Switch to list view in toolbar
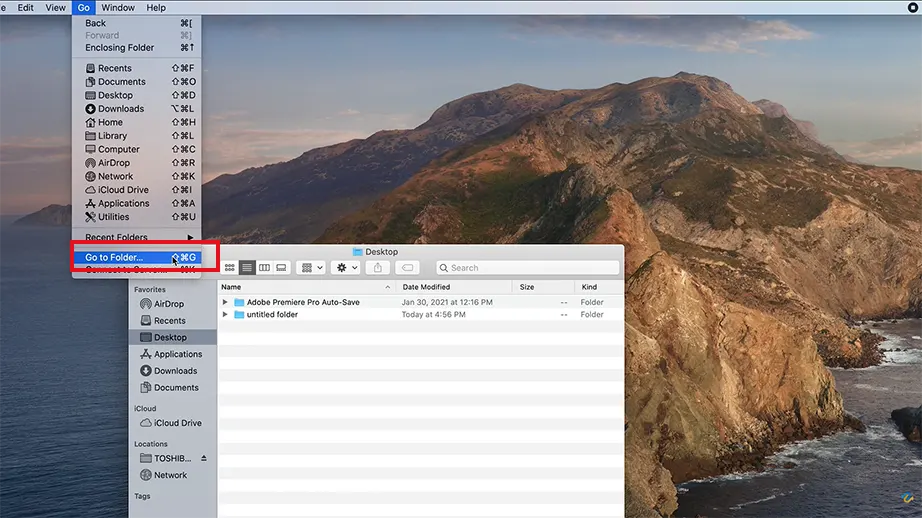The image size is (922, 518). point(247,268)
